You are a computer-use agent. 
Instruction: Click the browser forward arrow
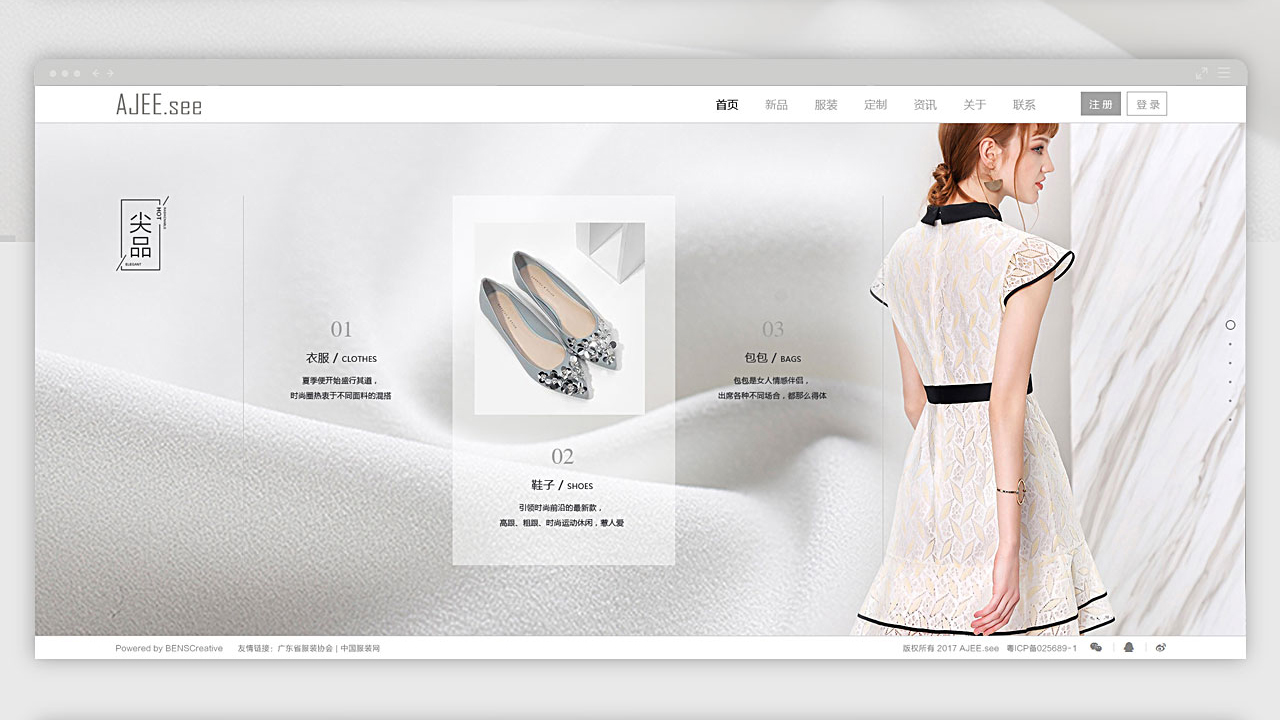[x=110, y=74]
